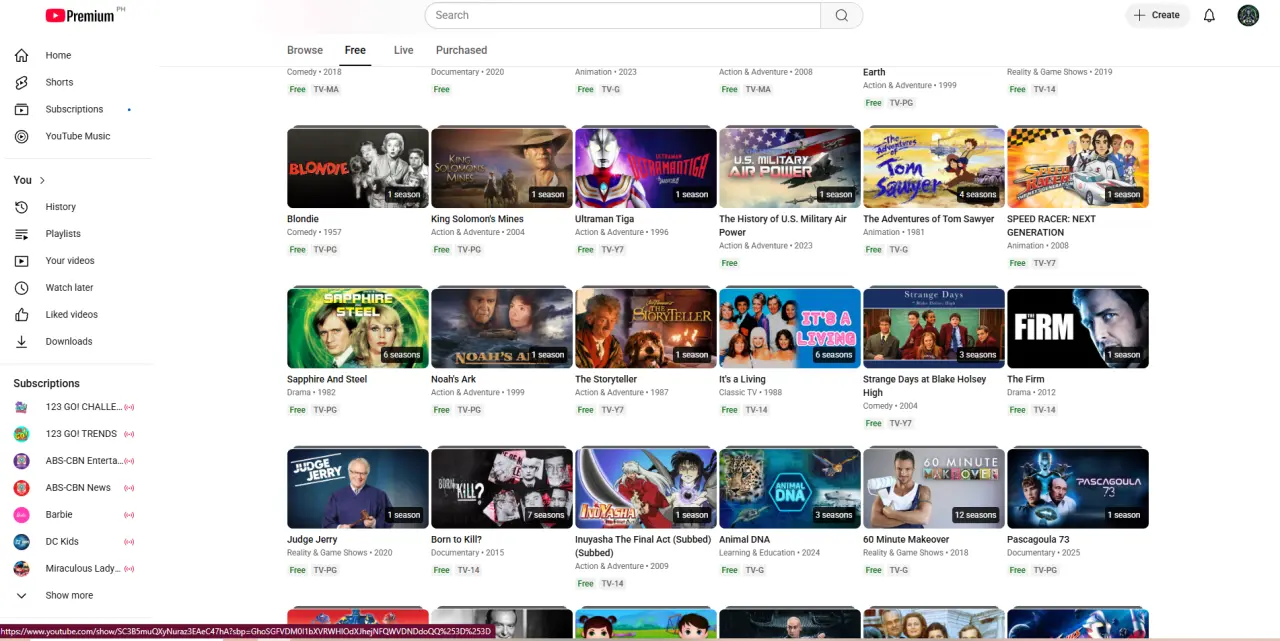Click the live indicator next to ABS-CBN News
Image resolution: width=1280 pixels, height=641 pixels.
(129, 488)
